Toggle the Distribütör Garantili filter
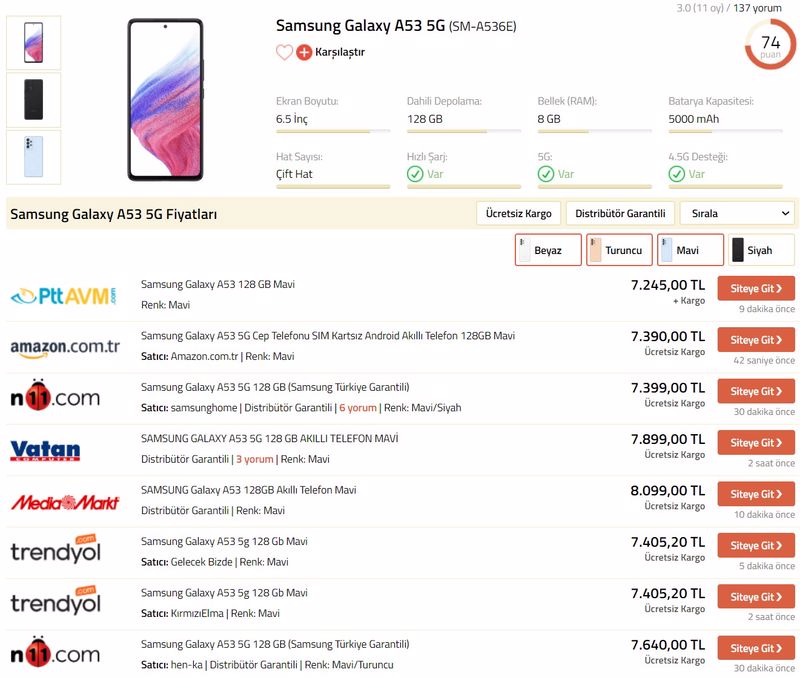The width and height of the screenshot is (800, 678). (620, 214)
